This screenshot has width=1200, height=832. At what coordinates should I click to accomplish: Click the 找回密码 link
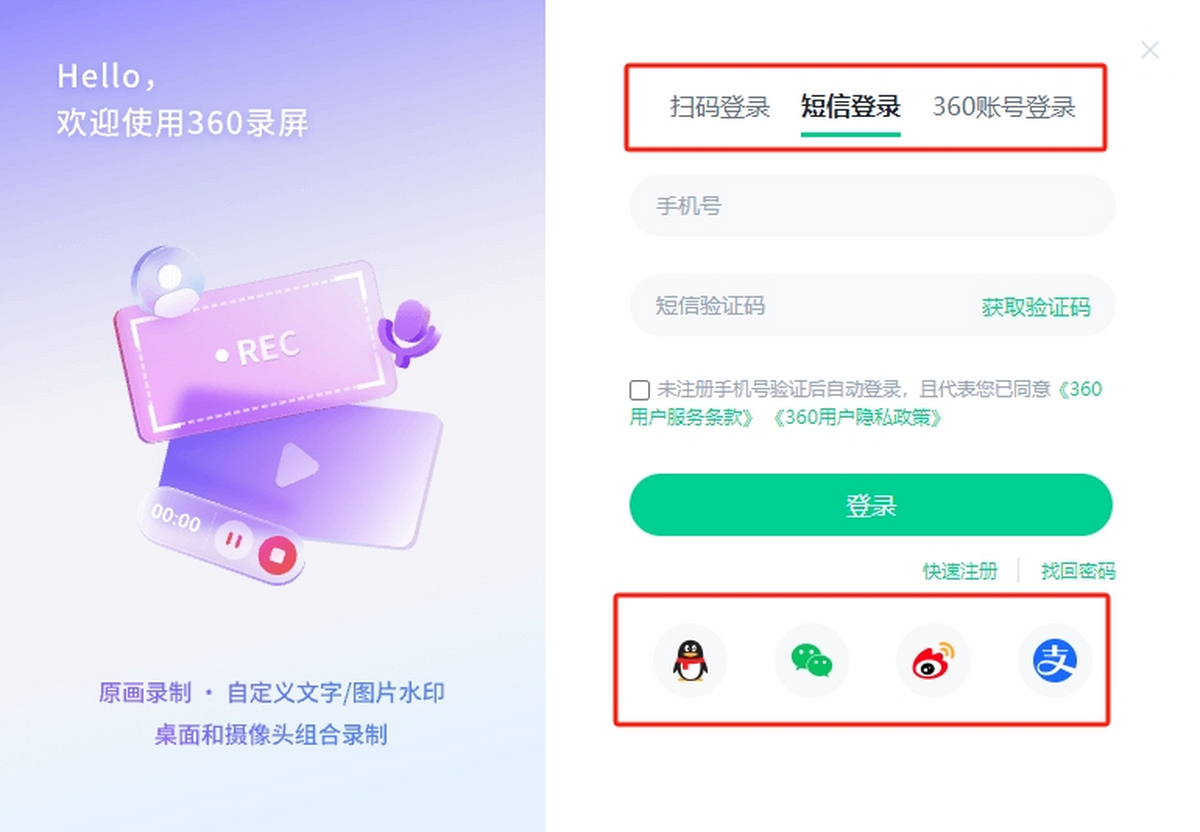coord(1078,571)
